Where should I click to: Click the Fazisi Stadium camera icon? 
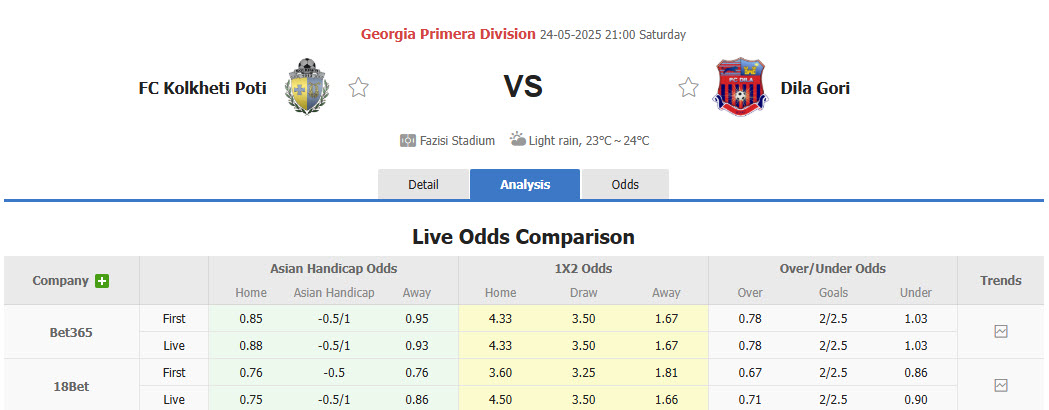click(408, 141)
